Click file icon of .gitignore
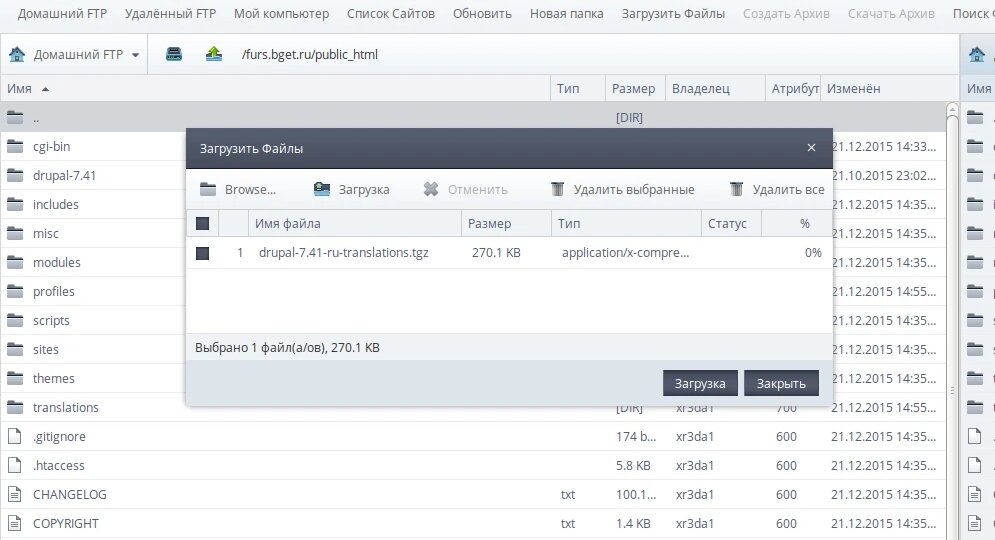995x540 pixels. pos(15,436)
